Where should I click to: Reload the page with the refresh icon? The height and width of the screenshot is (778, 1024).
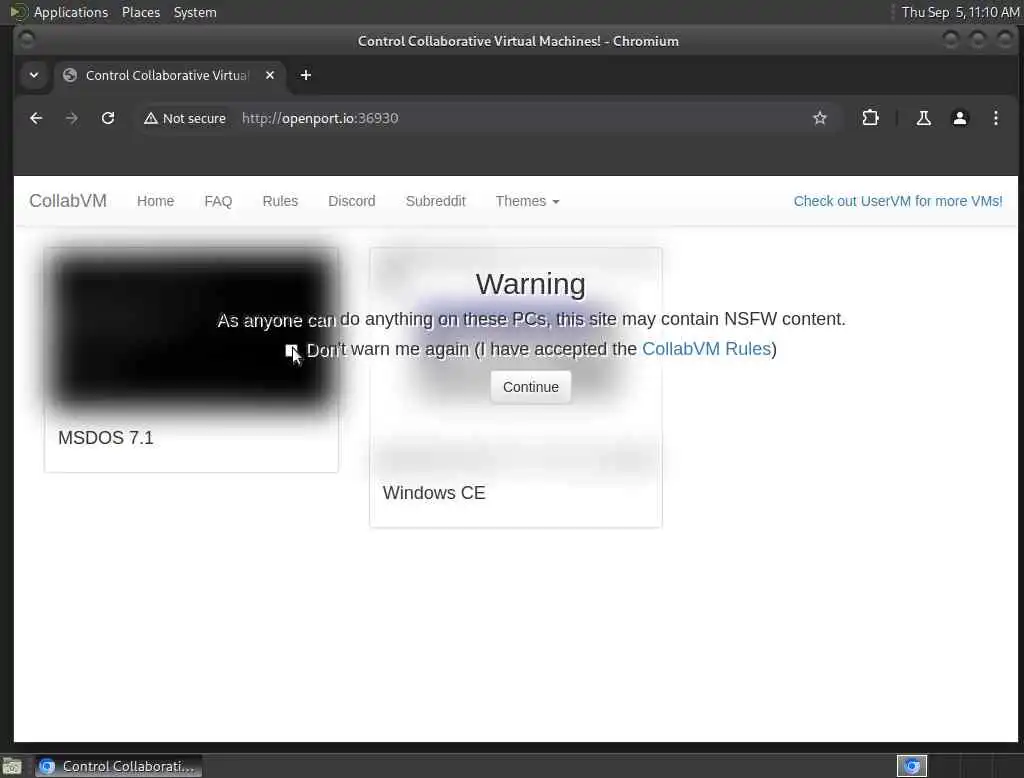(x=108, y=118)
